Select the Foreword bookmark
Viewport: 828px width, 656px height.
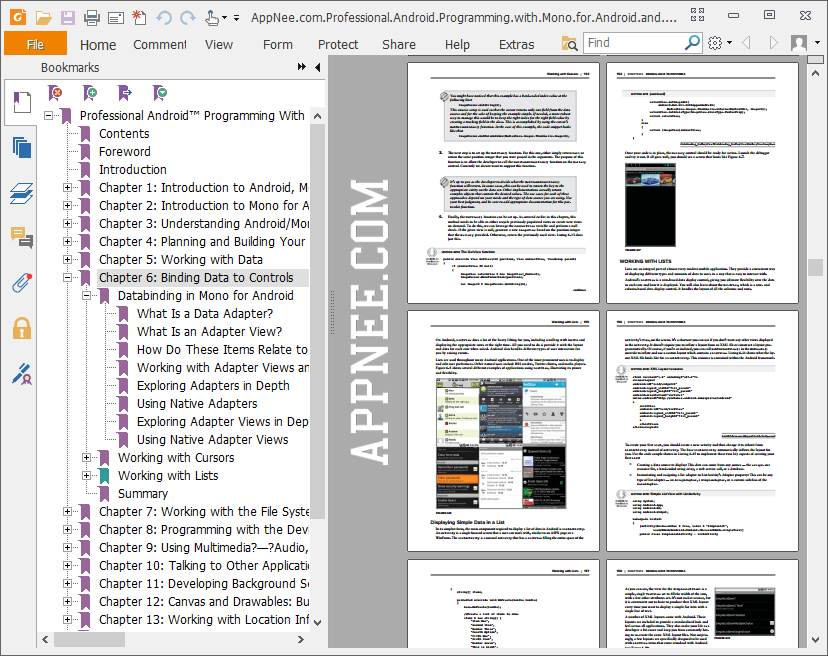click(125, 152)
